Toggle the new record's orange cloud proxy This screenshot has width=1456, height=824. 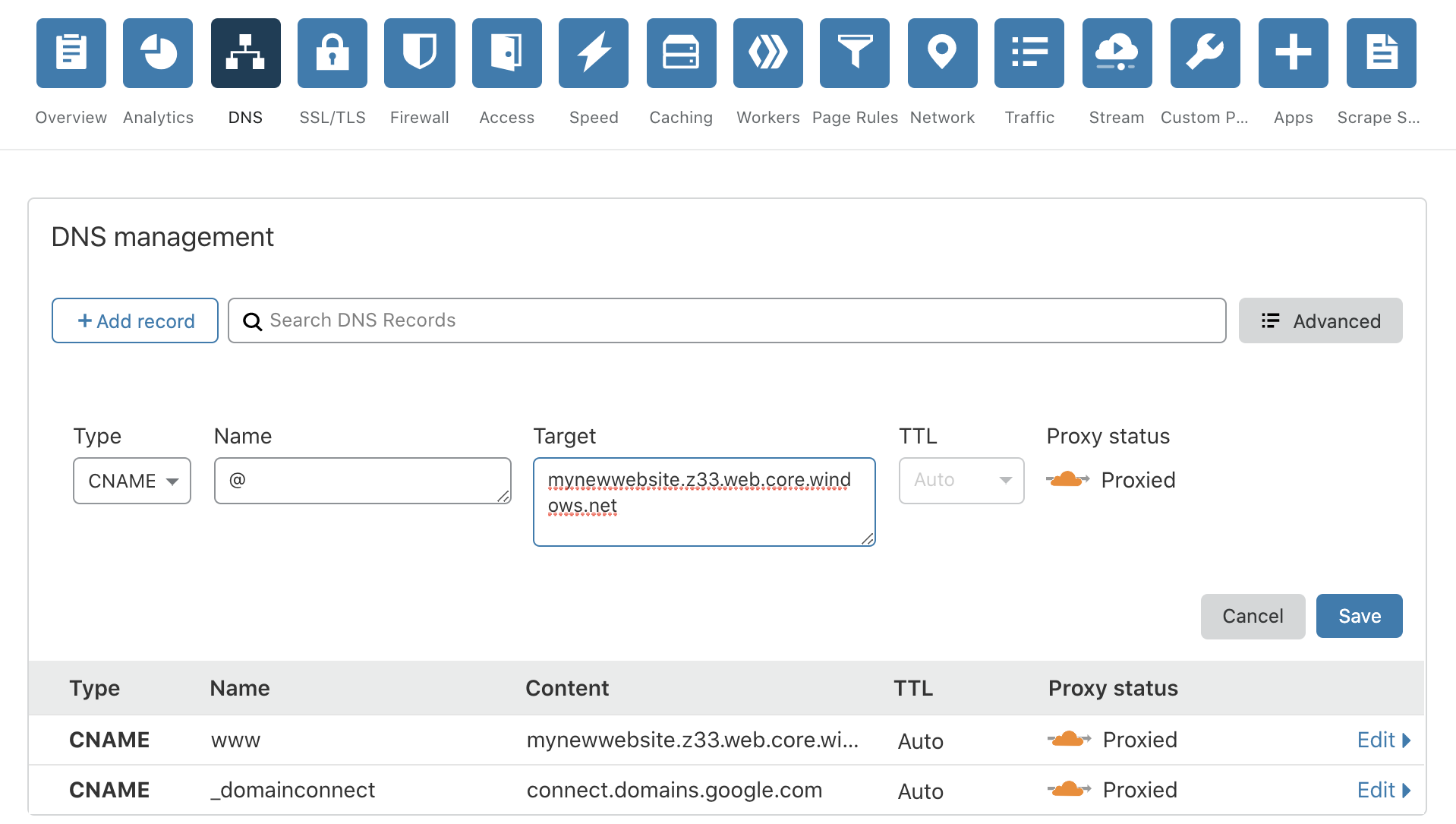tap(1067, 479)
